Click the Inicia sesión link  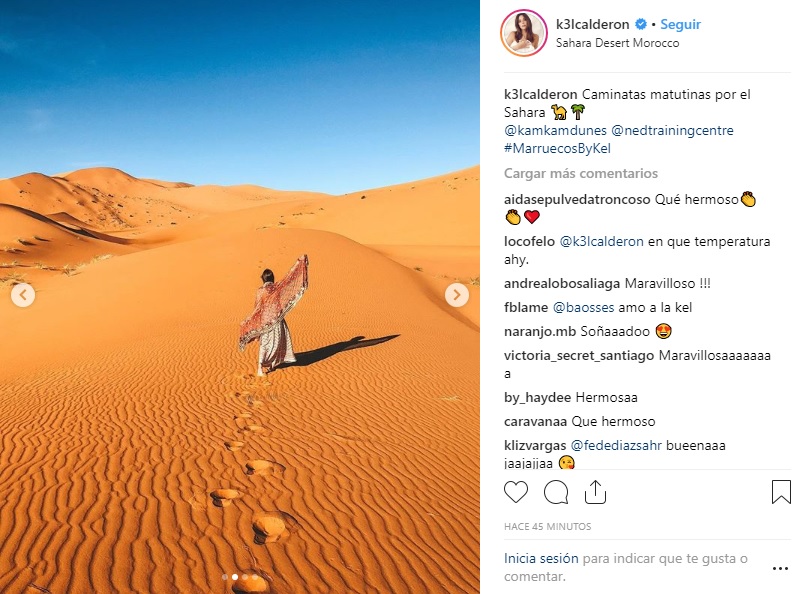541,558
